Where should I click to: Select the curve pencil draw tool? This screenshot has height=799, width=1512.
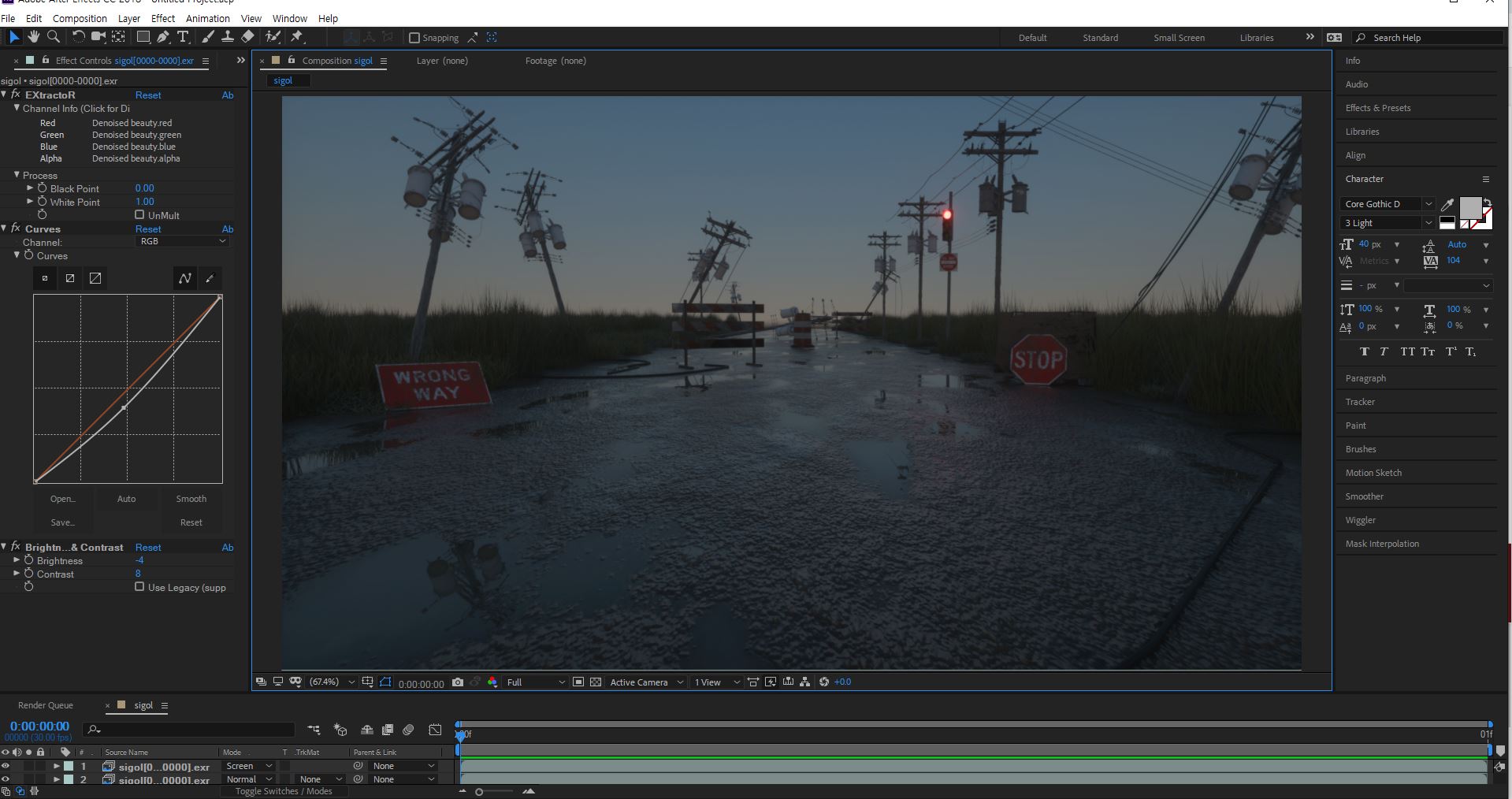tap(210, 278)
